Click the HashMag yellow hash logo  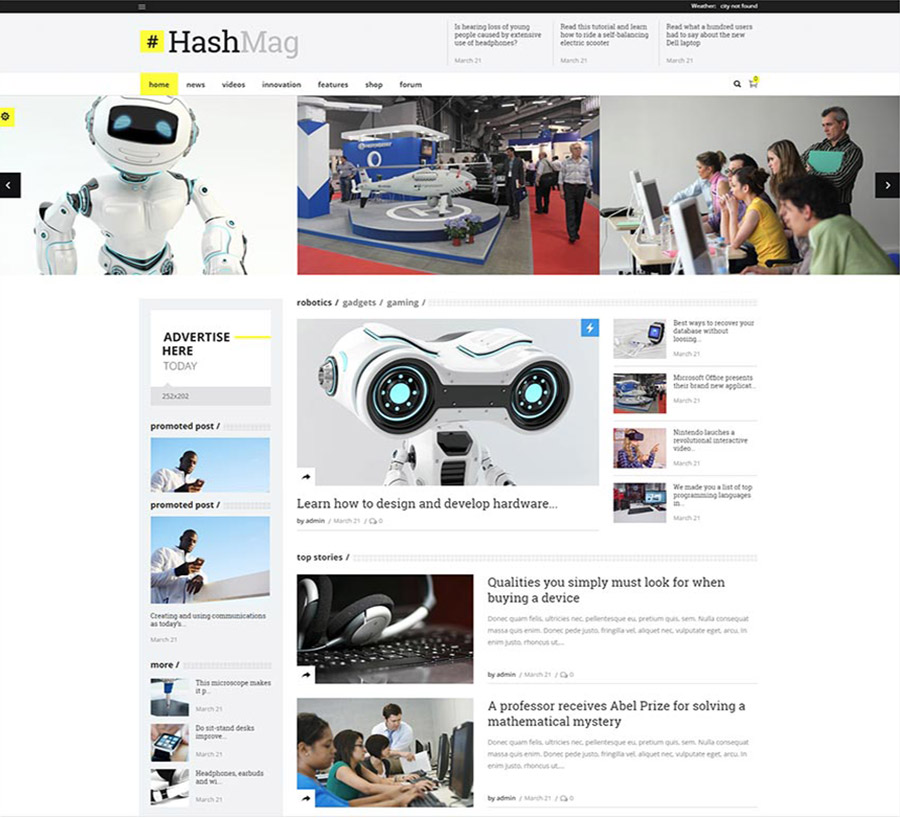tap(152, 41)
